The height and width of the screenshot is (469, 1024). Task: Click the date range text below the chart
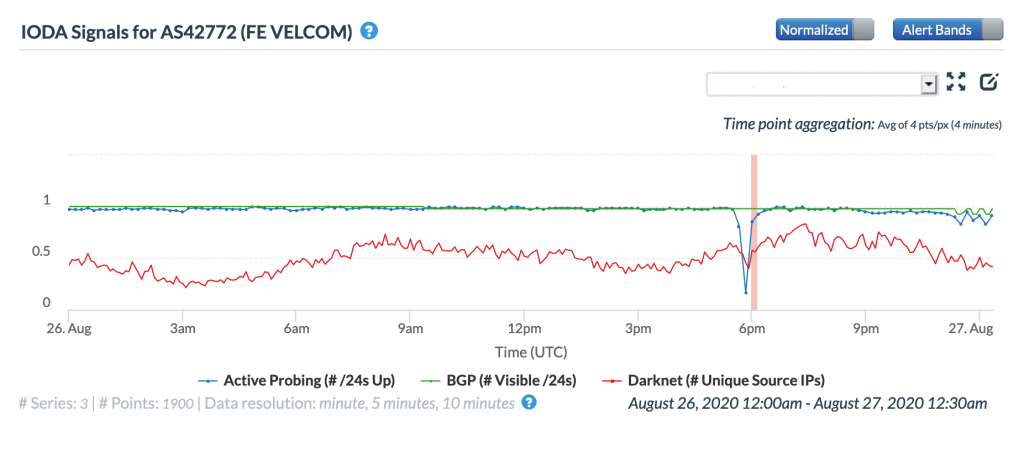tap(807, 404)
